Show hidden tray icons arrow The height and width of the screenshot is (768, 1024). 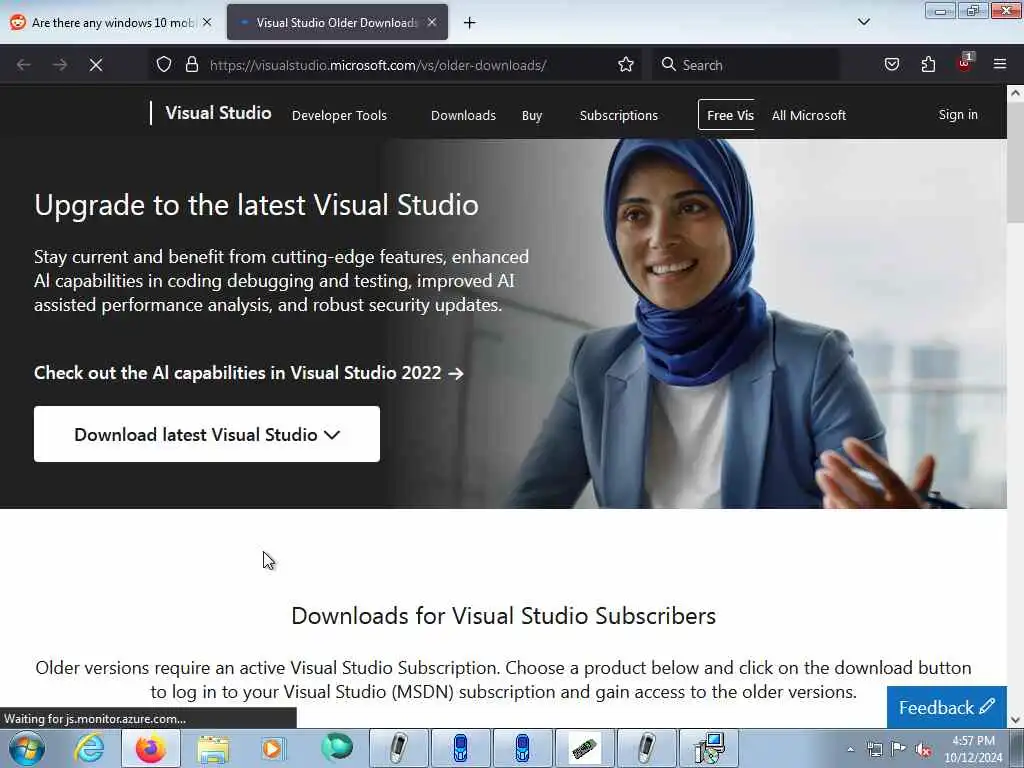[850, 749]
